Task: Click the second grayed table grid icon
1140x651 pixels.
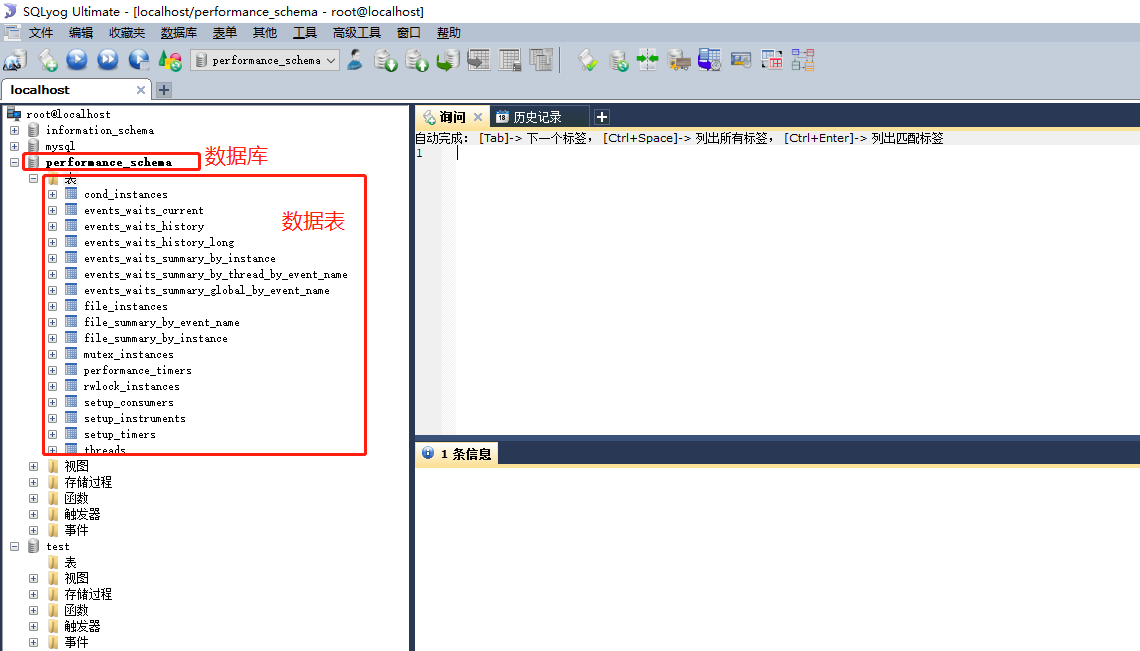Action: click(x=510, y=60)
